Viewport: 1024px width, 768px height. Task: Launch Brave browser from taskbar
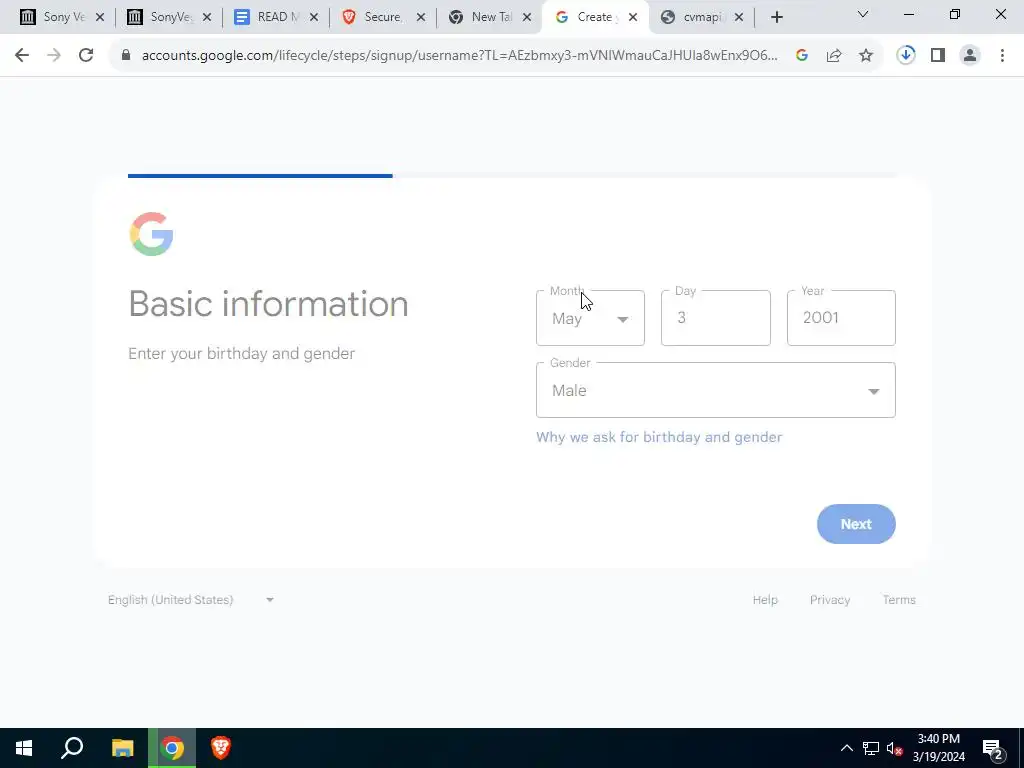(x=221, y=748)
